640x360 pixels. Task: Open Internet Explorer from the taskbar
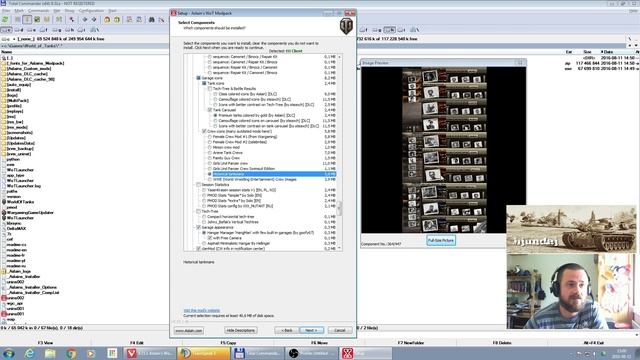point(29,353)
